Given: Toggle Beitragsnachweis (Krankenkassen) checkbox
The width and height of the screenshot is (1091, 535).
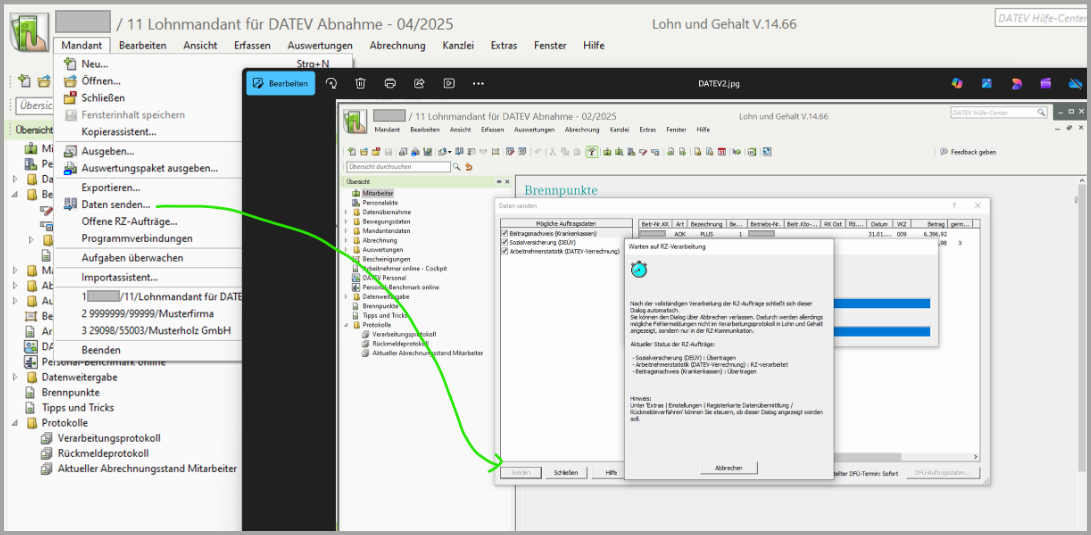Looking at the screenshot, I should coord(505,233).
